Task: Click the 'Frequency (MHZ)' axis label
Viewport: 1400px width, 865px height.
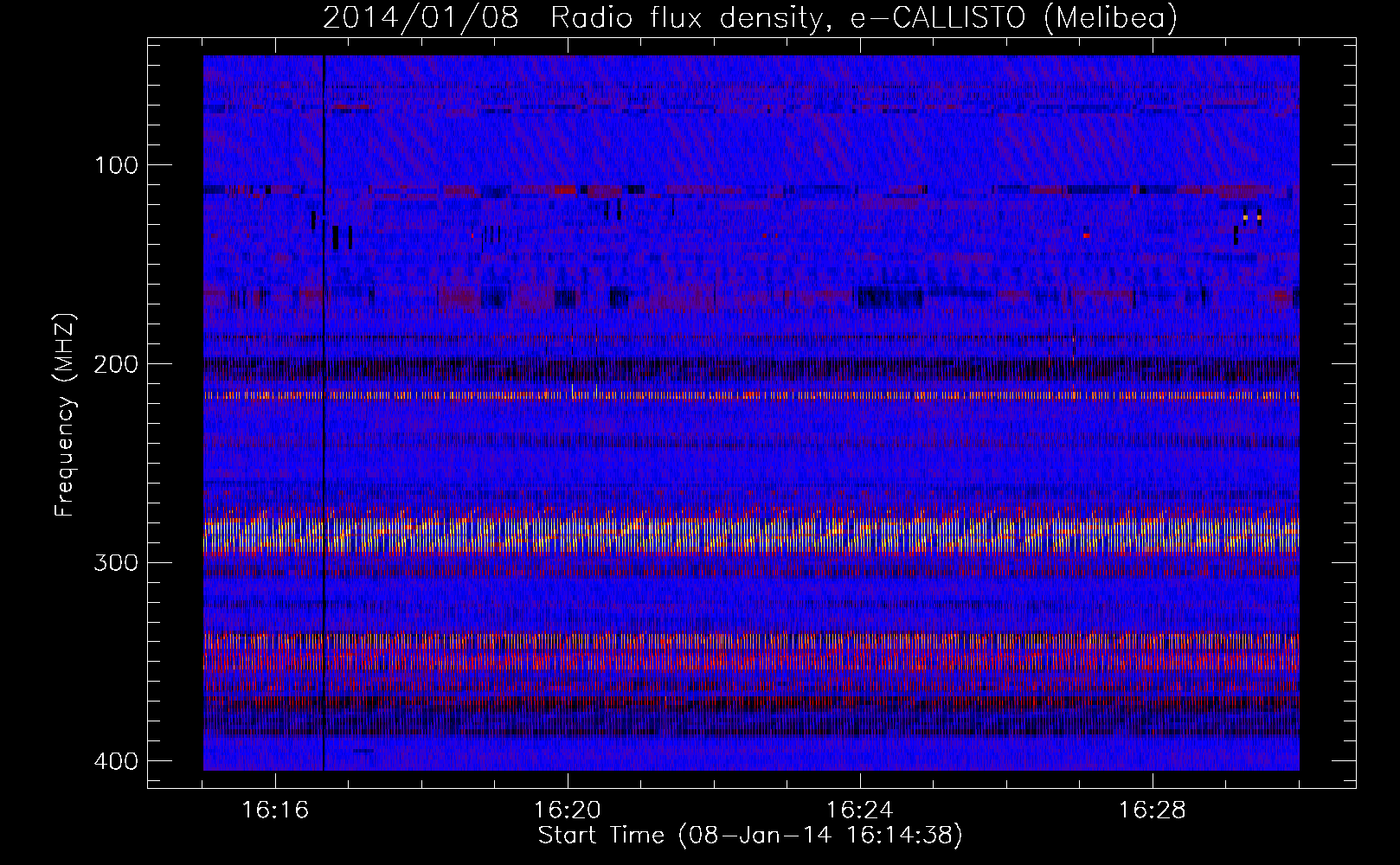Action: [65, 415]
